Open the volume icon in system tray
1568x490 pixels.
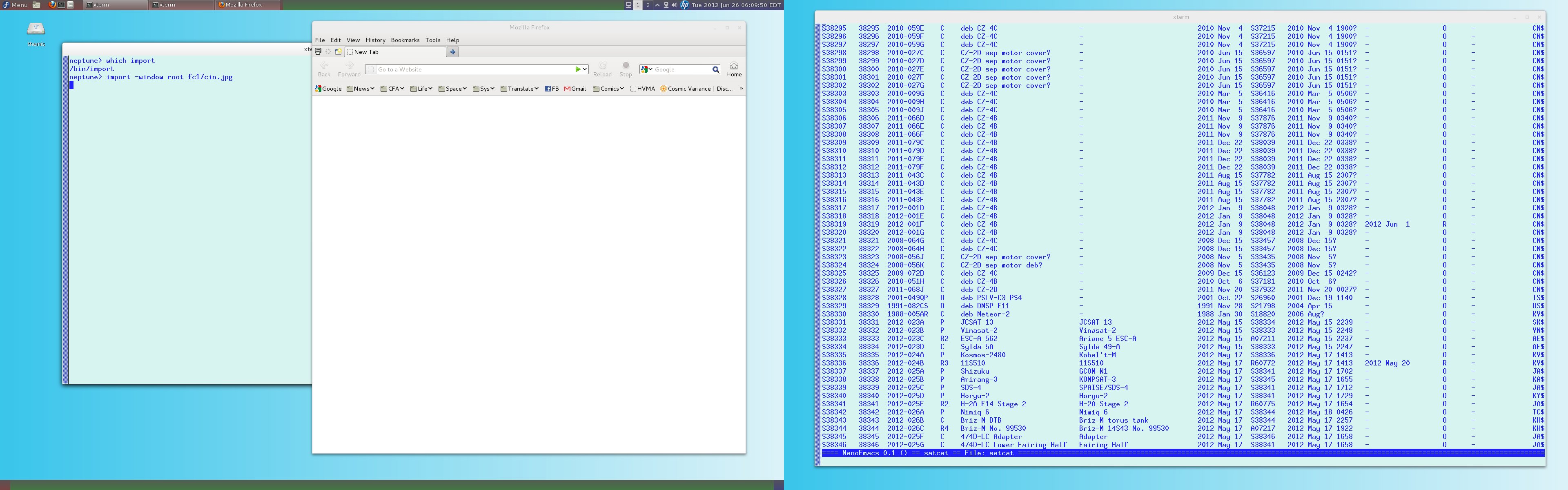(674, 5)
